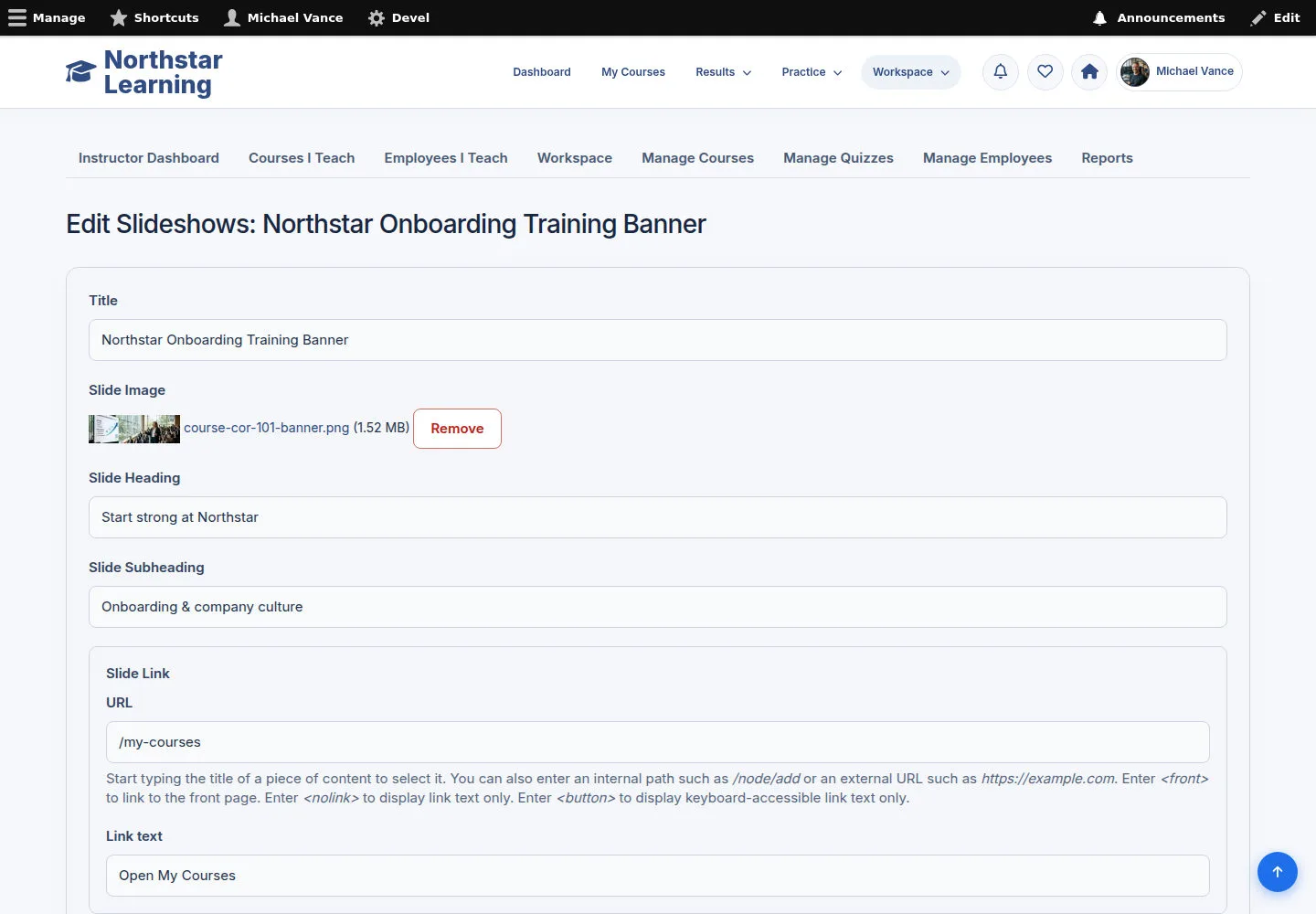Viewport: 1316px width, 914px height.
Task: Focus the Title input field
Action: [658, 340]
